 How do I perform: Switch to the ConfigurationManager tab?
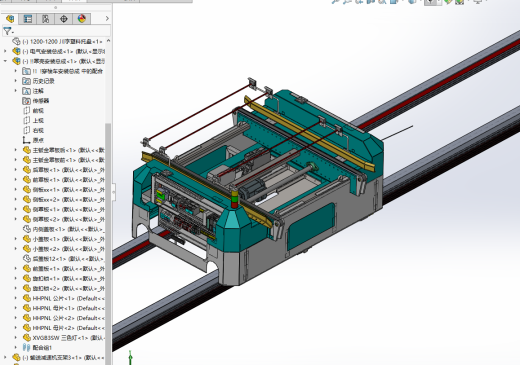[46, 19]
